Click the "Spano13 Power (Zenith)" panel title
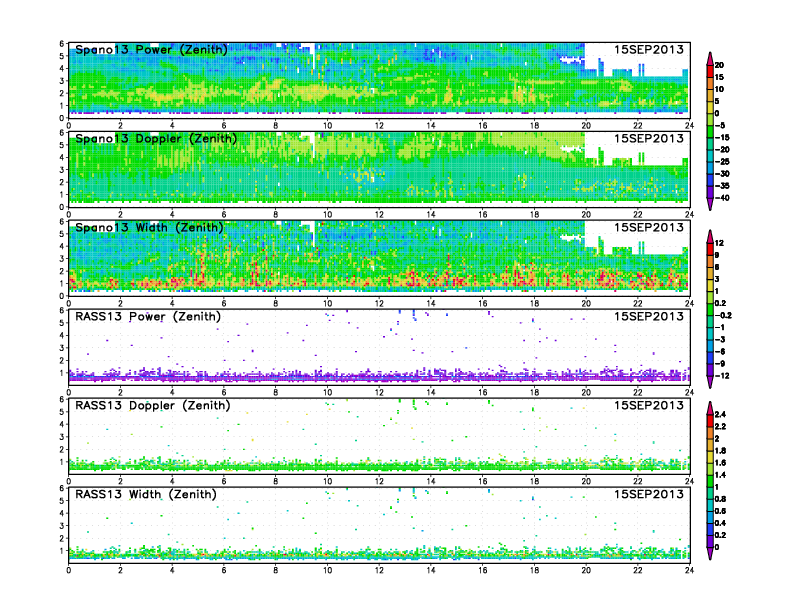 click(151, 49)
